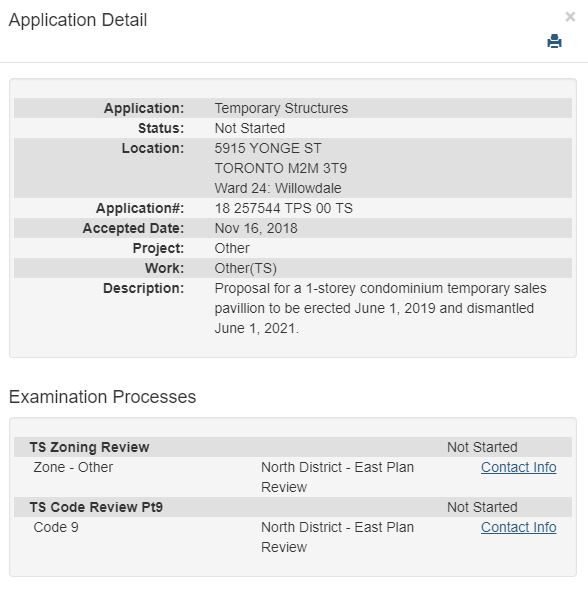The height and width of the screenshot is (602, 588).
Task: Click the Work value Other(TS)
Action: 245,268
